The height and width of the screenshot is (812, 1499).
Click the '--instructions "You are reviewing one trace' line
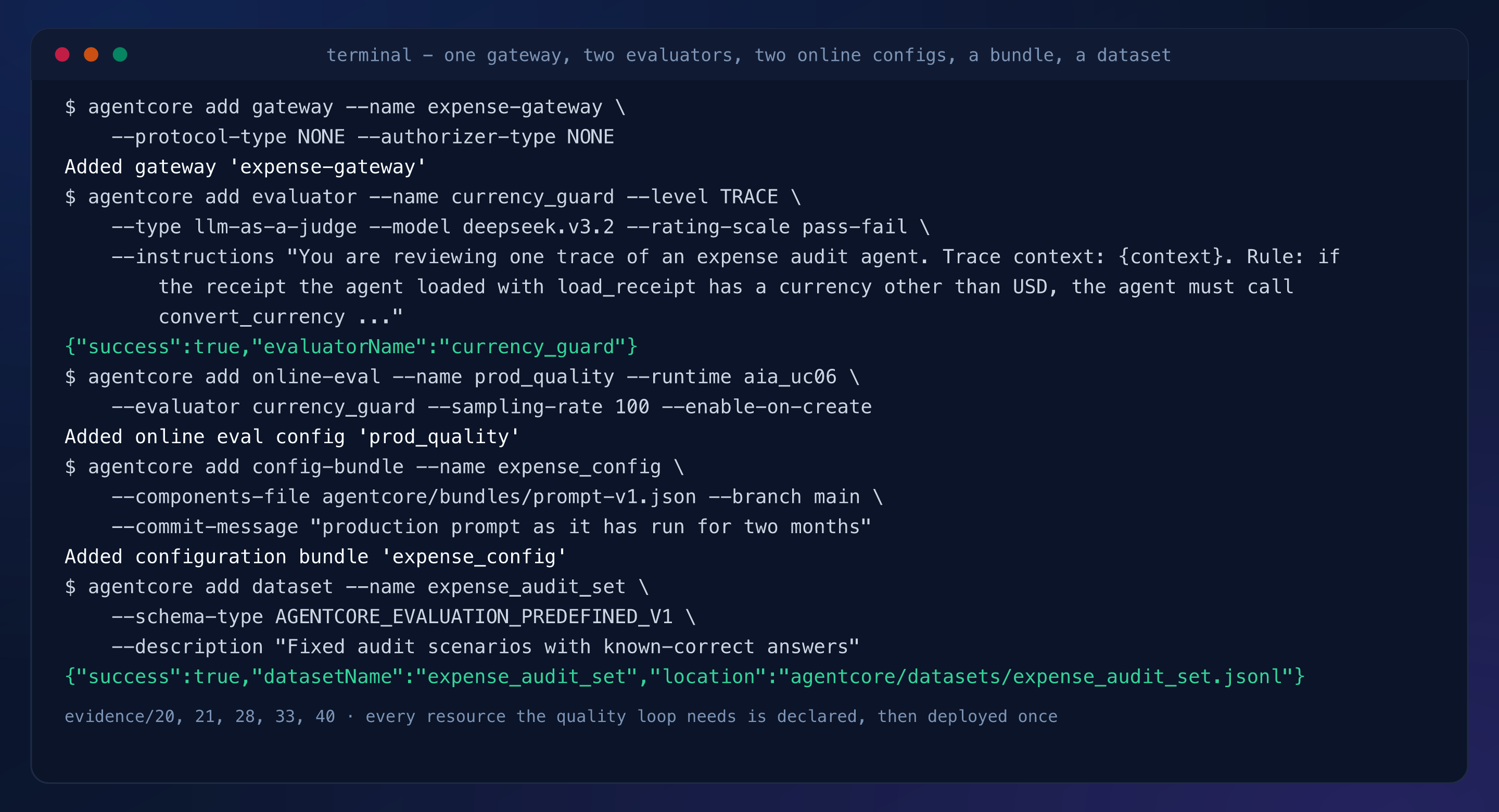pos(726,257)
